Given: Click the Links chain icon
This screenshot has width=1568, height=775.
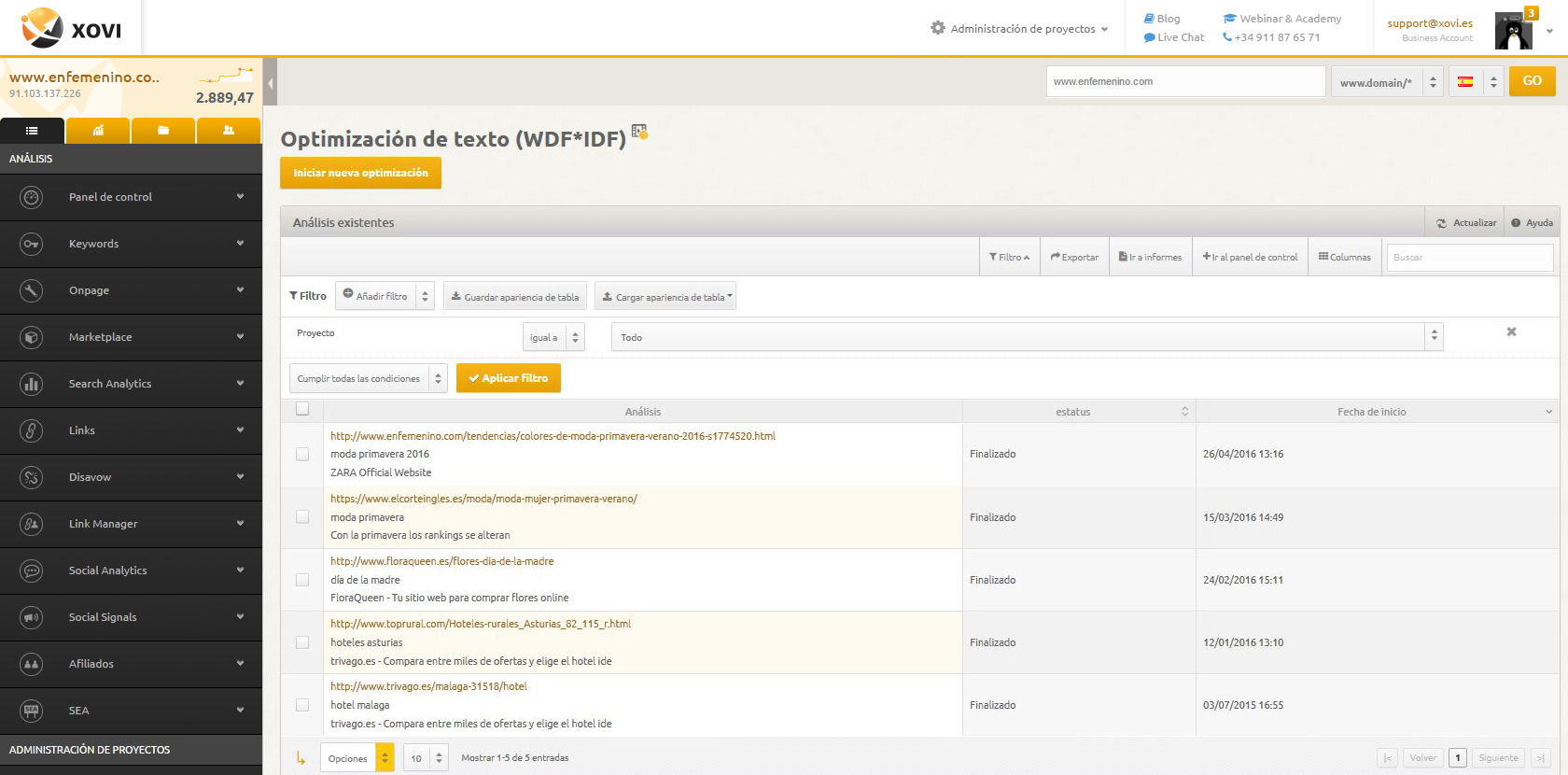Looking at the screenshot, I should click(32, 430).
